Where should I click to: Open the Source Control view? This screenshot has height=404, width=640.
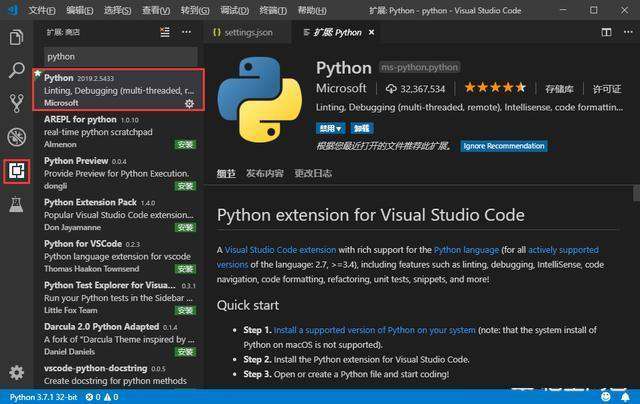[16, 103]
